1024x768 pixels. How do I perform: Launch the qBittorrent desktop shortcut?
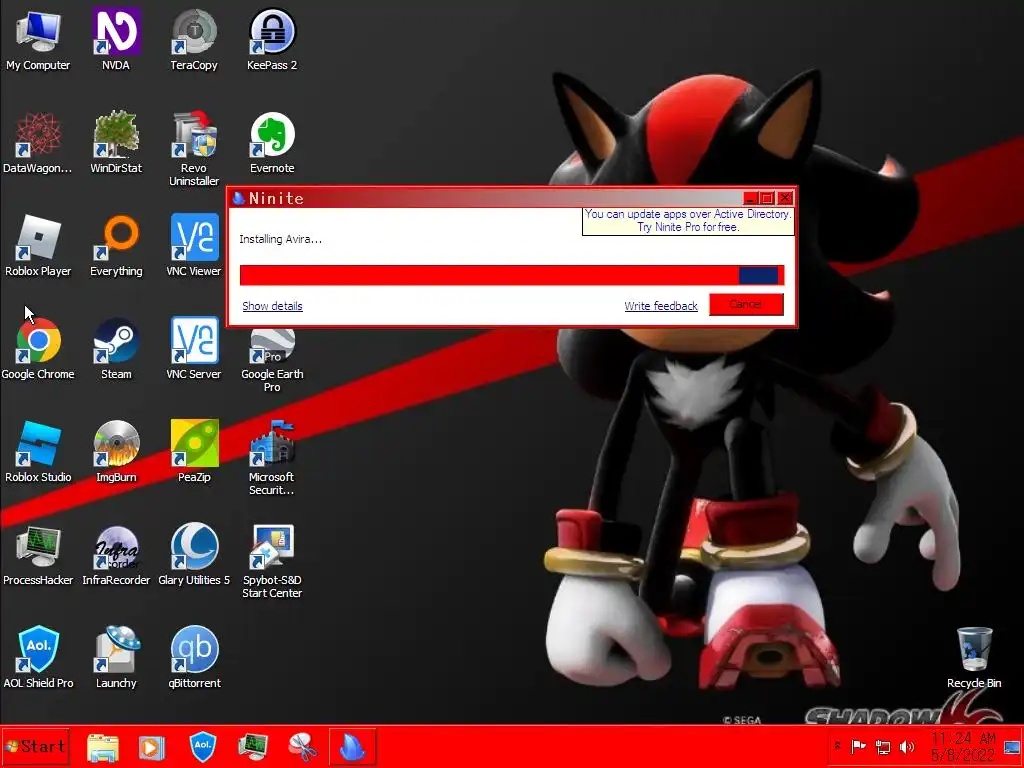(194, 658)
